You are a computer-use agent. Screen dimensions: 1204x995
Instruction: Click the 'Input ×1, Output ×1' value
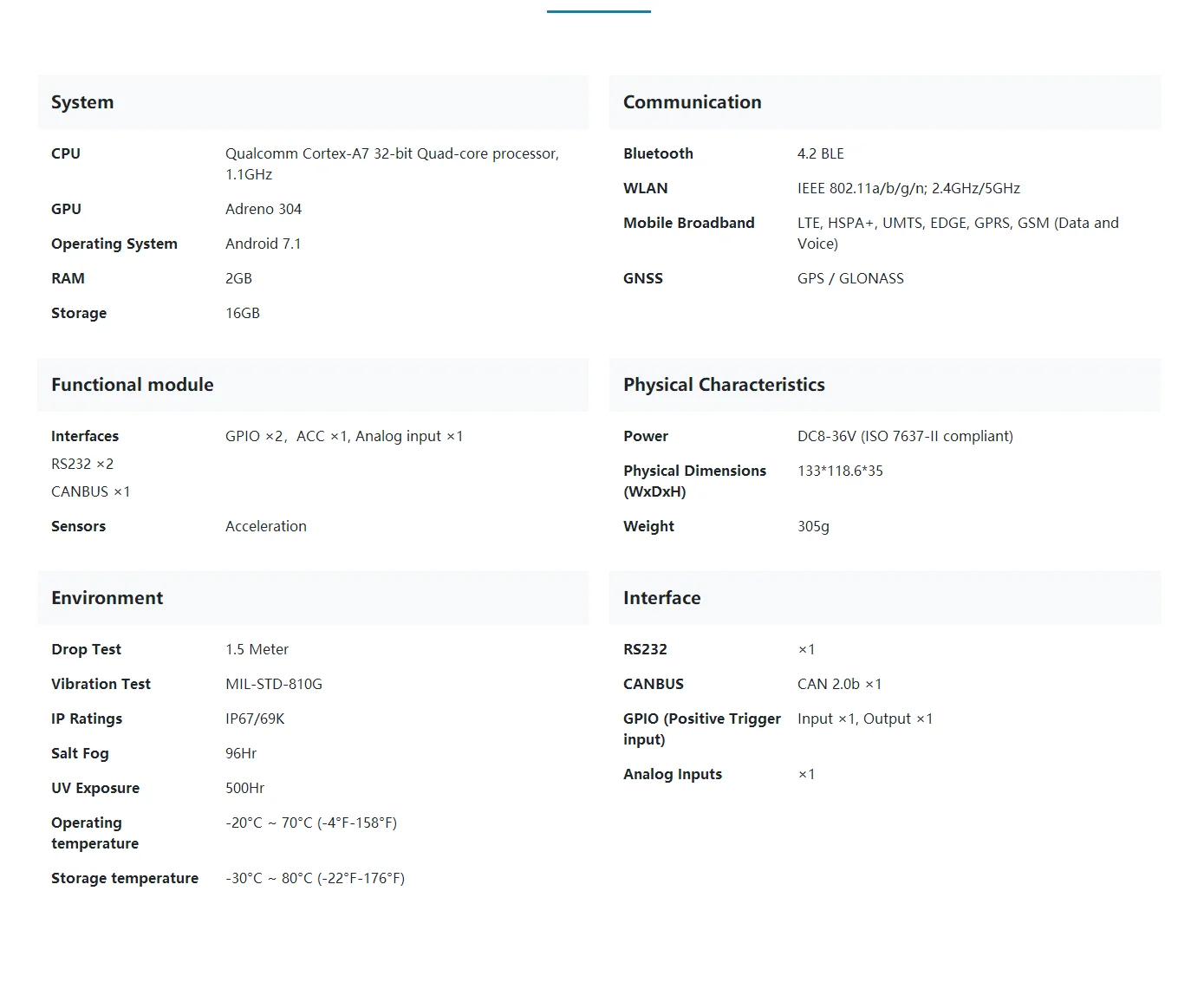pos(865,719)
